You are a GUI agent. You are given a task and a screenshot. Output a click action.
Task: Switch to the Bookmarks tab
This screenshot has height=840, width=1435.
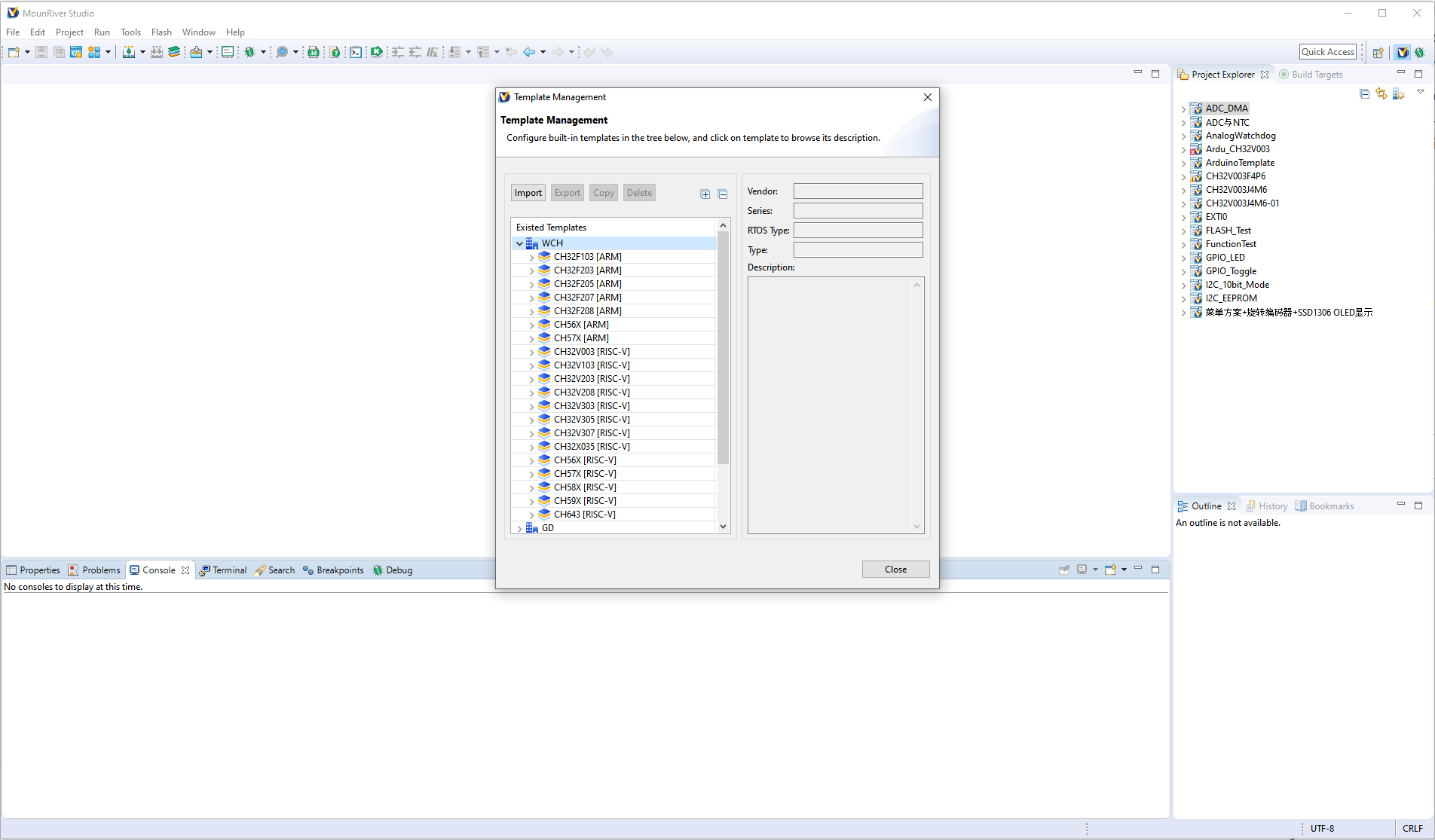(x=1324, y=506)
